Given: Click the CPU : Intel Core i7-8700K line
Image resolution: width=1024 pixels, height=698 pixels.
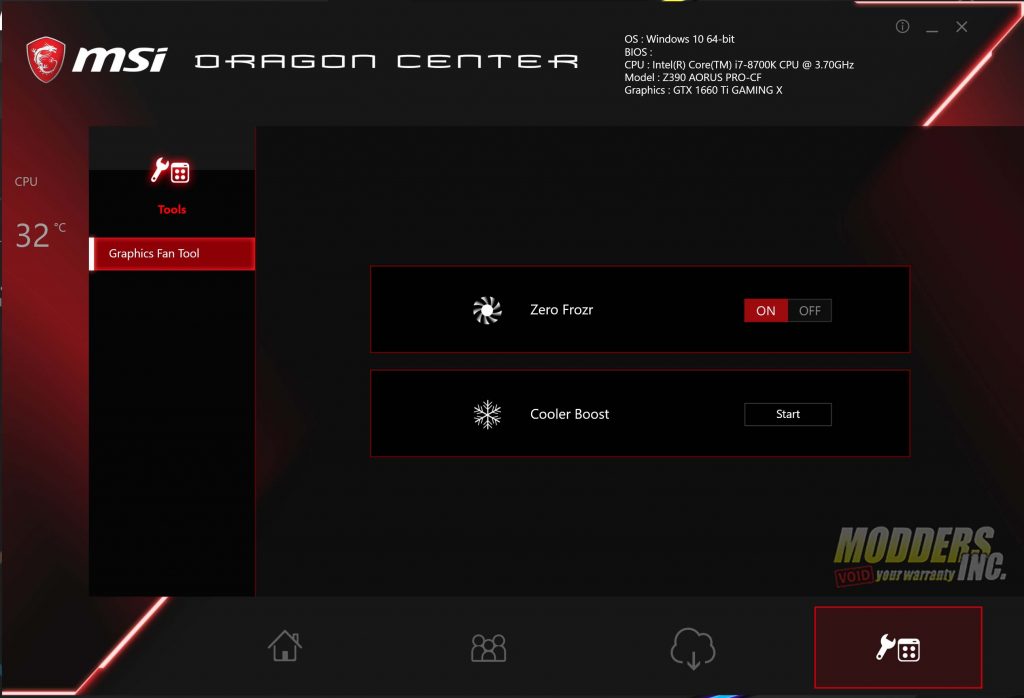Looking at the screenshot, I should click(x=739, y=65).
